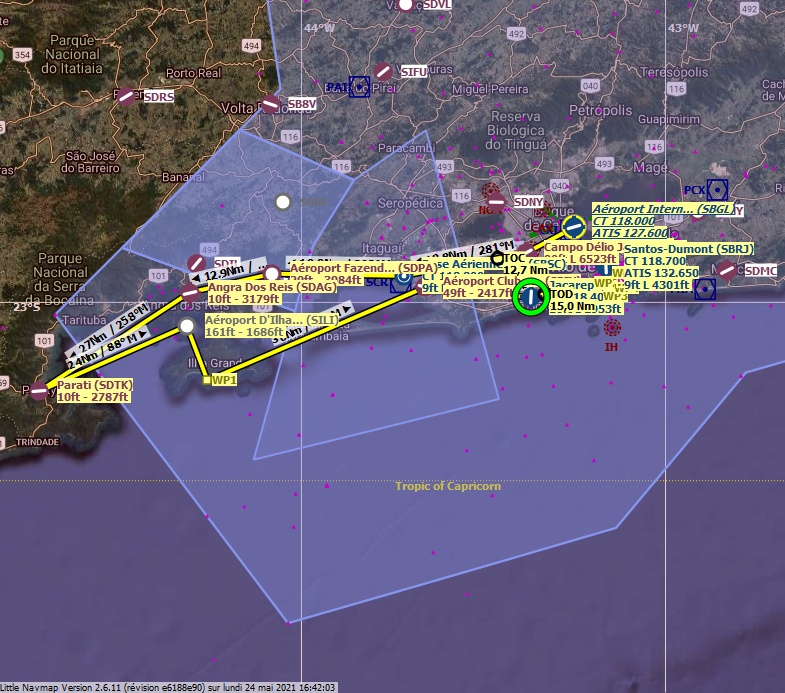The width and height of the screenshot is (785, 693).
Task: Select the white airport circle by SILI label
Action: (187, 326)
